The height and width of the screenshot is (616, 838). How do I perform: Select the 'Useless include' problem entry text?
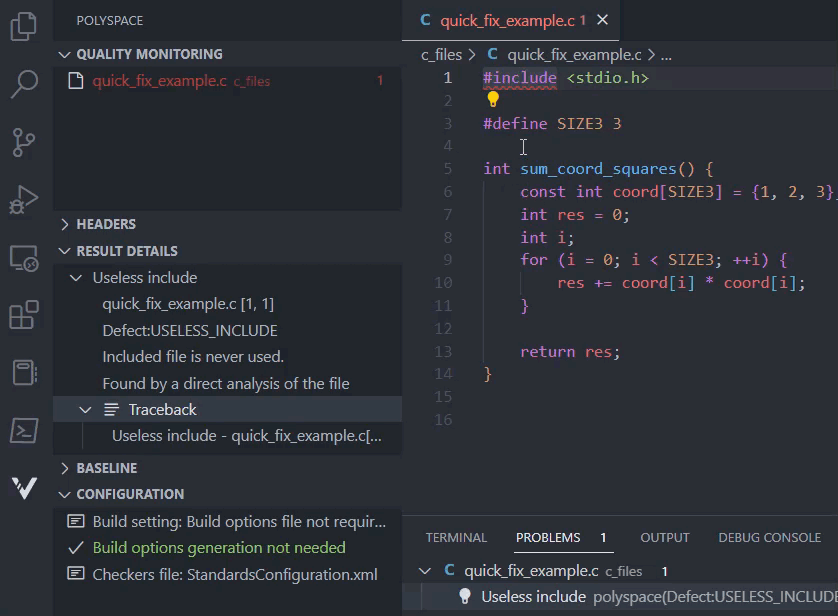[533, 597]
